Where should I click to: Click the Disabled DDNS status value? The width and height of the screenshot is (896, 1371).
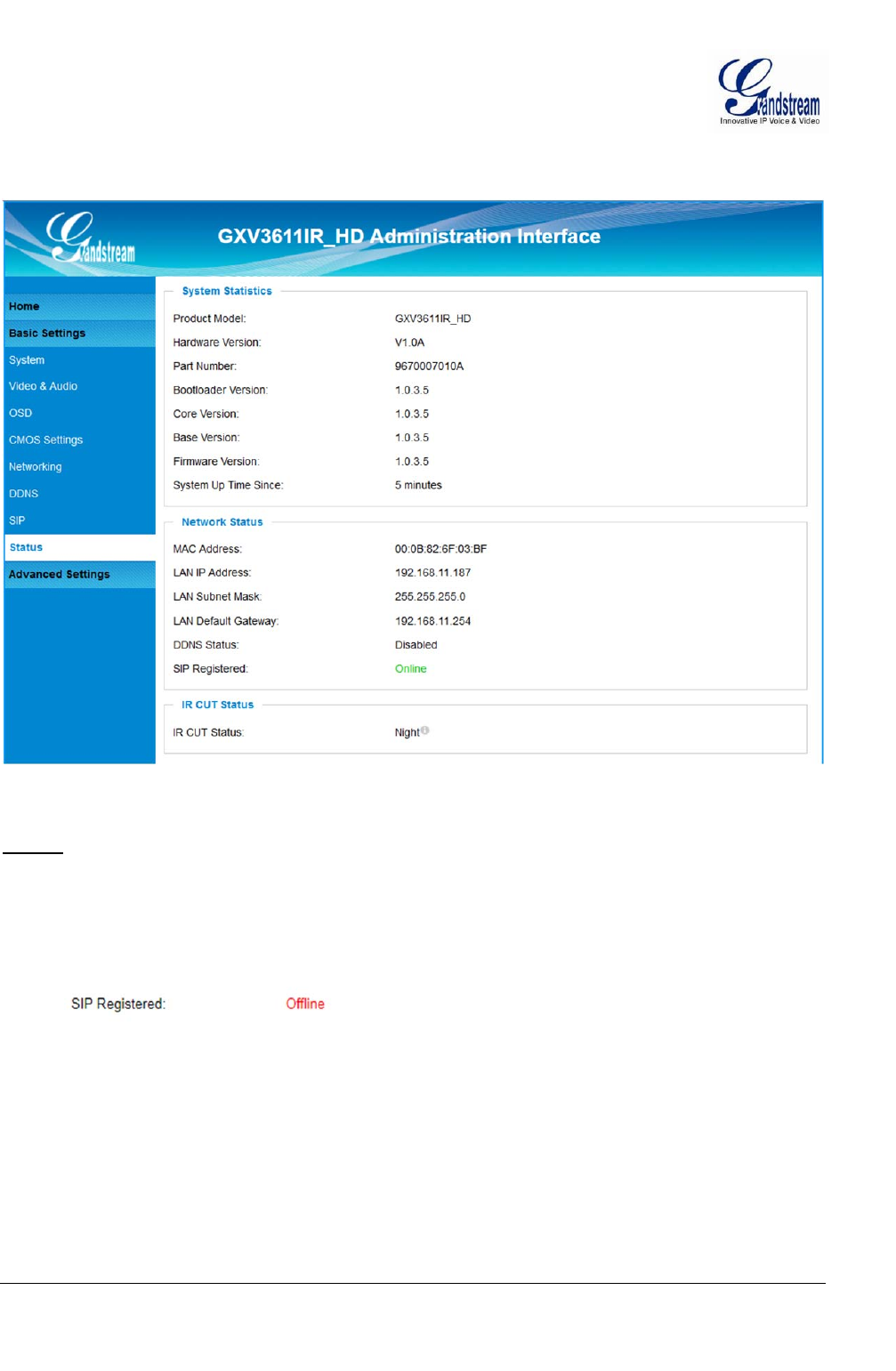[x=416, y=645]
